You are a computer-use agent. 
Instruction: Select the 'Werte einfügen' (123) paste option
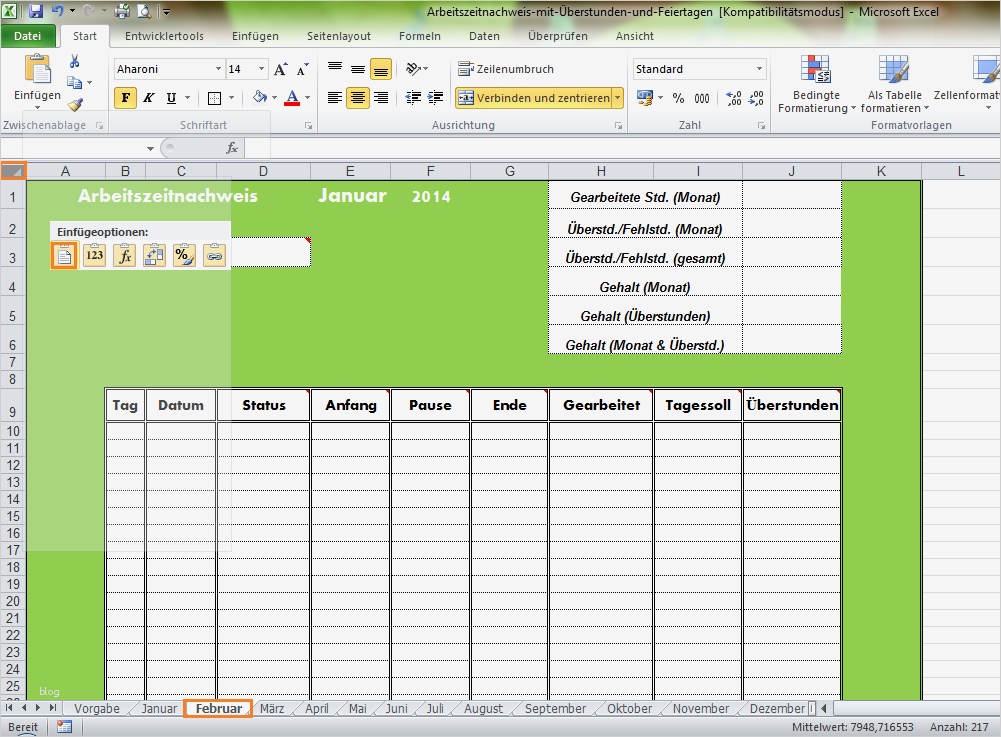tap(94, 255)
